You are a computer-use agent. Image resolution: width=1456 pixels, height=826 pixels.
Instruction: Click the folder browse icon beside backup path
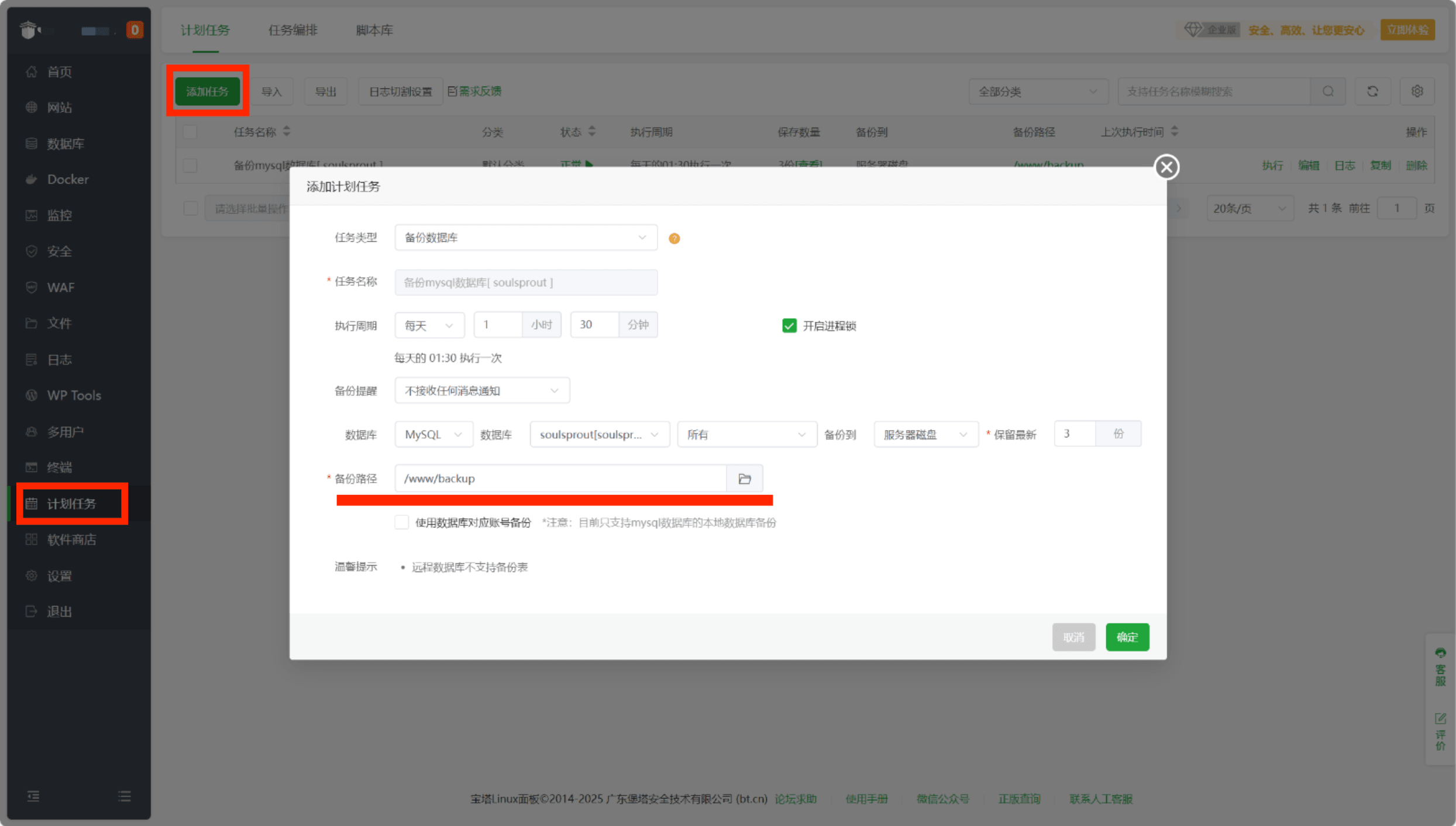[x=744, y=479]
